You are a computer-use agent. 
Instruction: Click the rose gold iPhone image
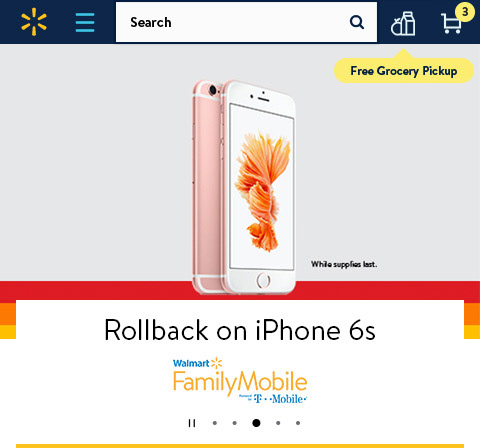click(244, 187)
